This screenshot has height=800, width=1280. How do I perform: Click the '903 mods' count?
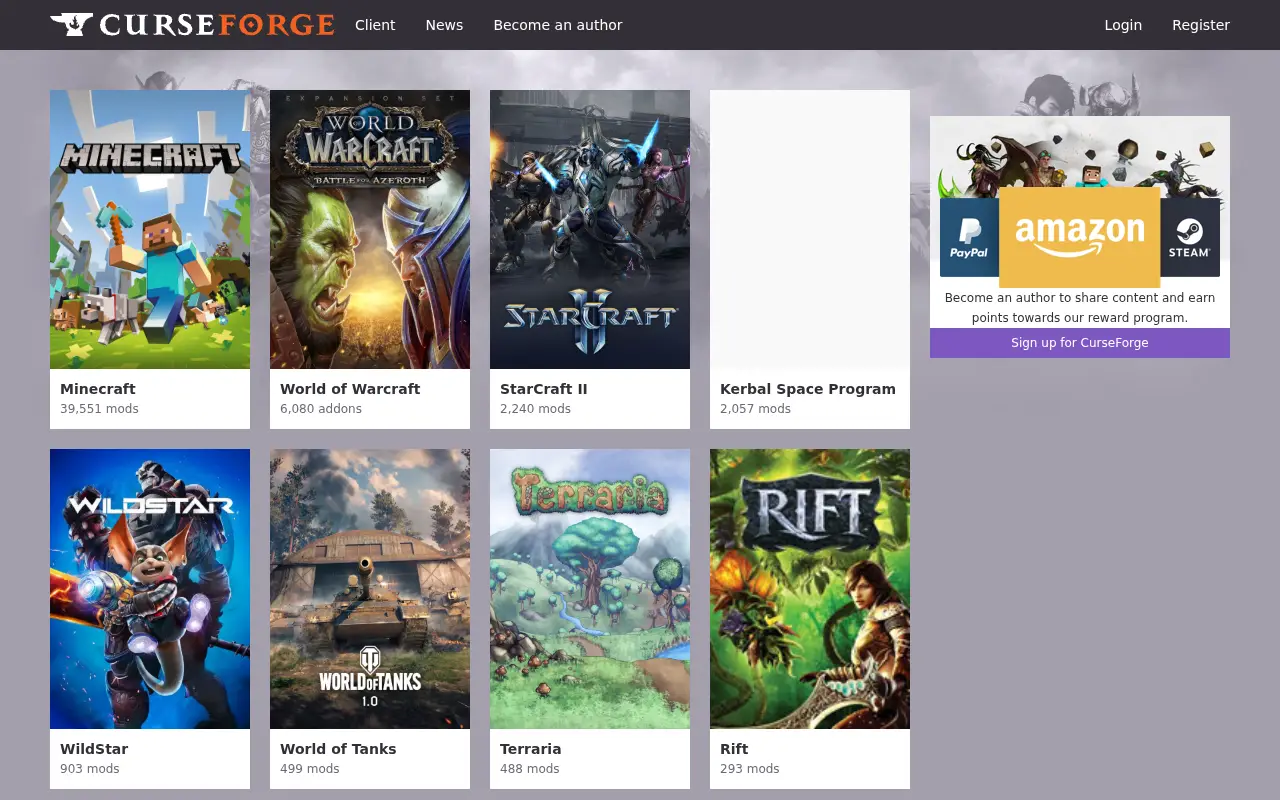90,769
